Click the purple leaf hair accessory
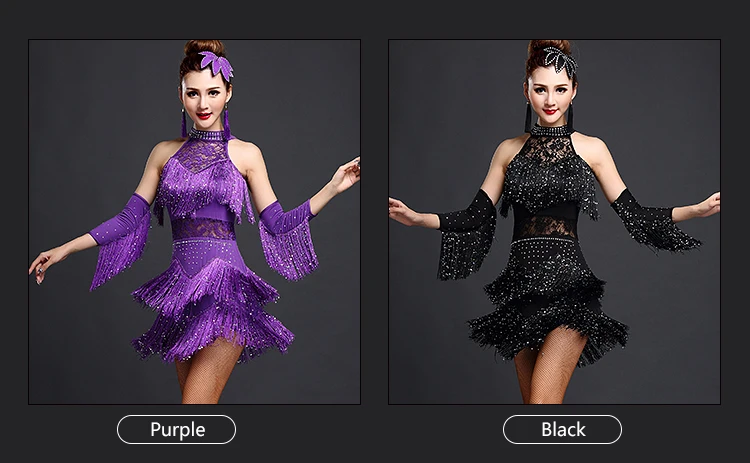 click(217, 64)
